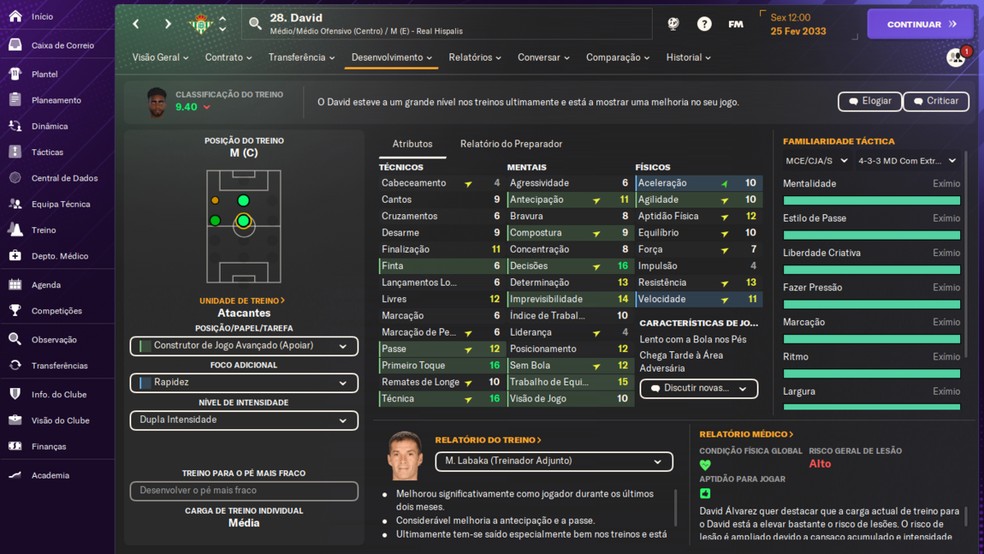Select the central midfield position dot on pitch

click(x=243, y=221)
